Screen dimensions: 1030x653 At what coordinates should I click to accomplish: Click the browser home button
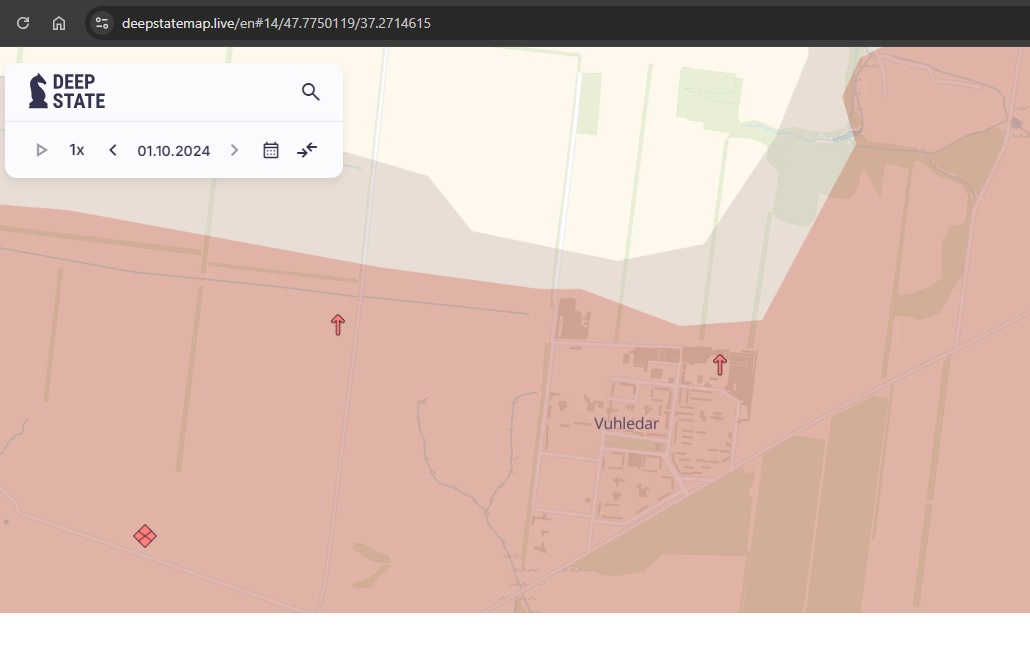pos(59,23)
